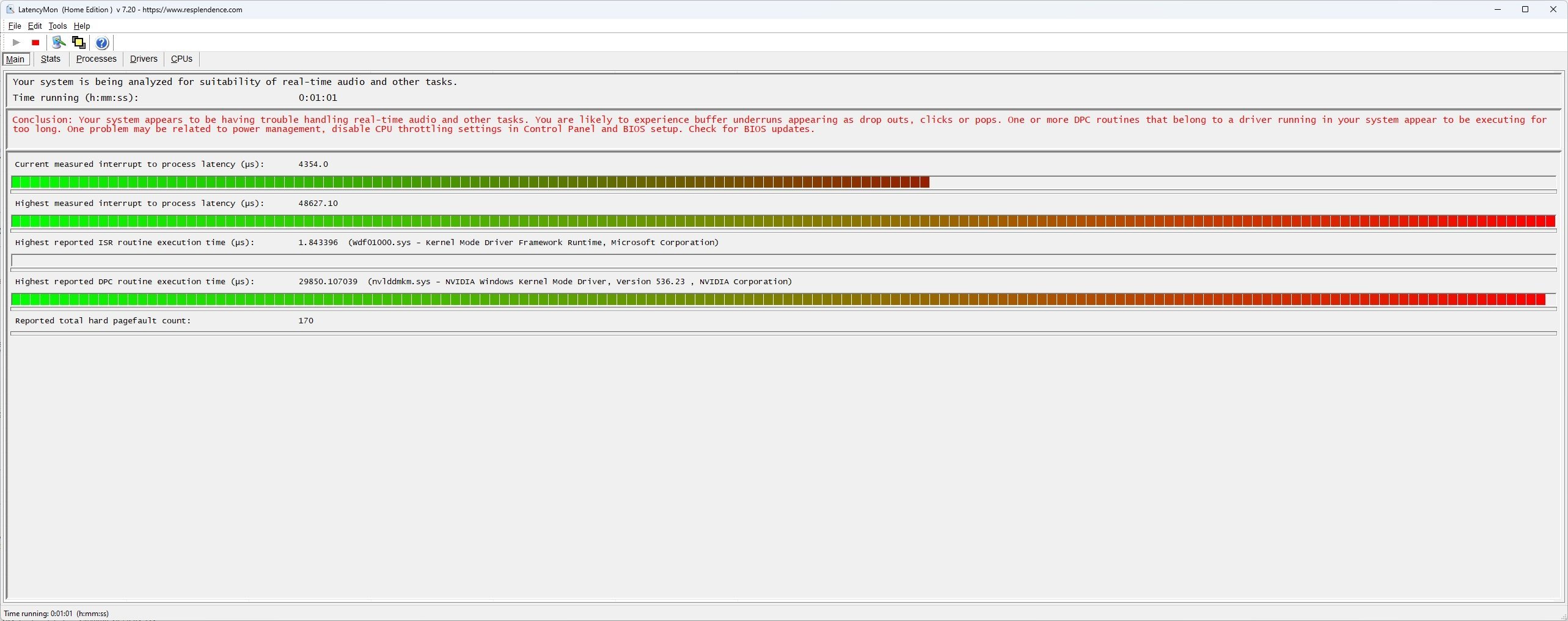This screenshot has height=621, width=1568.
Task: Switch to the Stats tab
Action: (51, 59)
